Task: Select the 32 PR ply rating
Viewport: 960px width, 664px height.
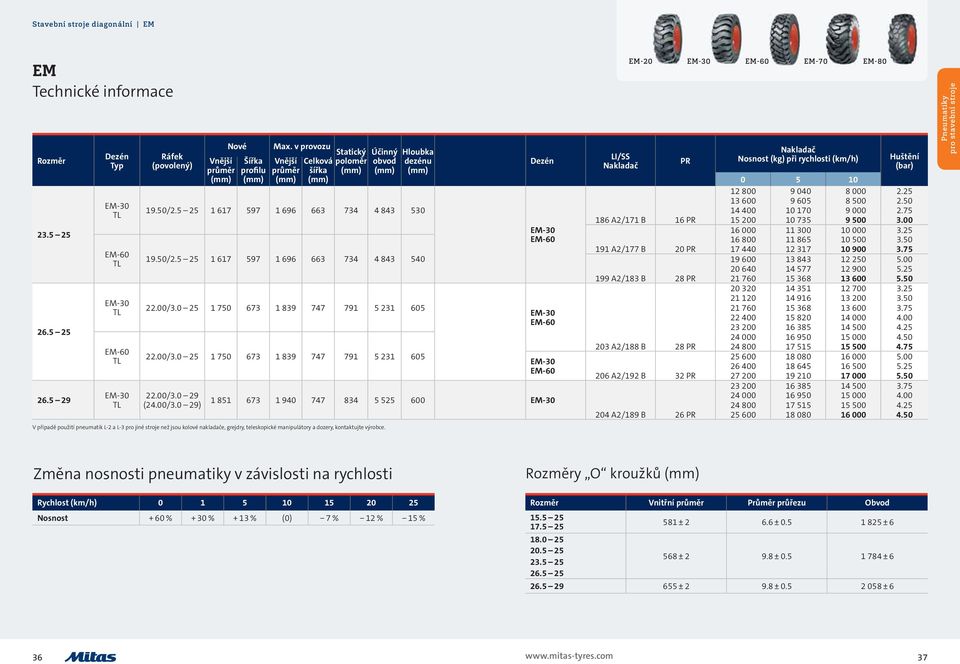Action: click(685, 376)
